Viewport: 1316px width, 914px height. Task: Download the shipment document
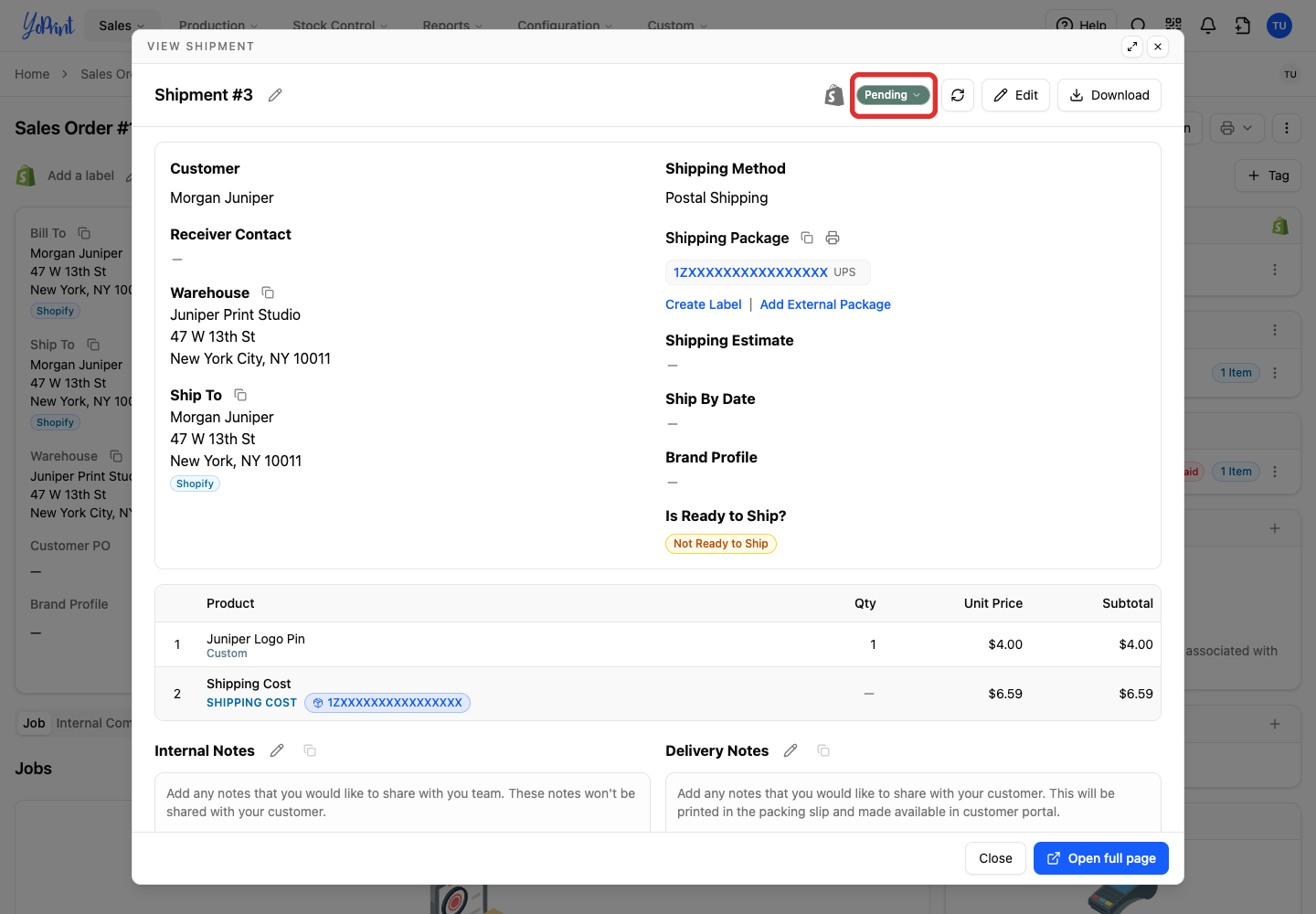tap(1109, 95)
